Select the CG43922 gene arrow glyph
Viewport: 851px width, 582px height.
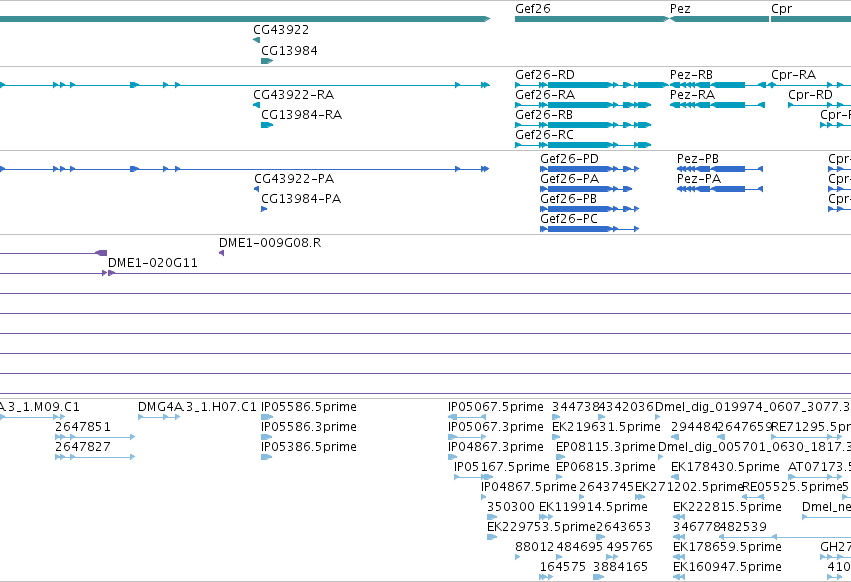point(256,40)
